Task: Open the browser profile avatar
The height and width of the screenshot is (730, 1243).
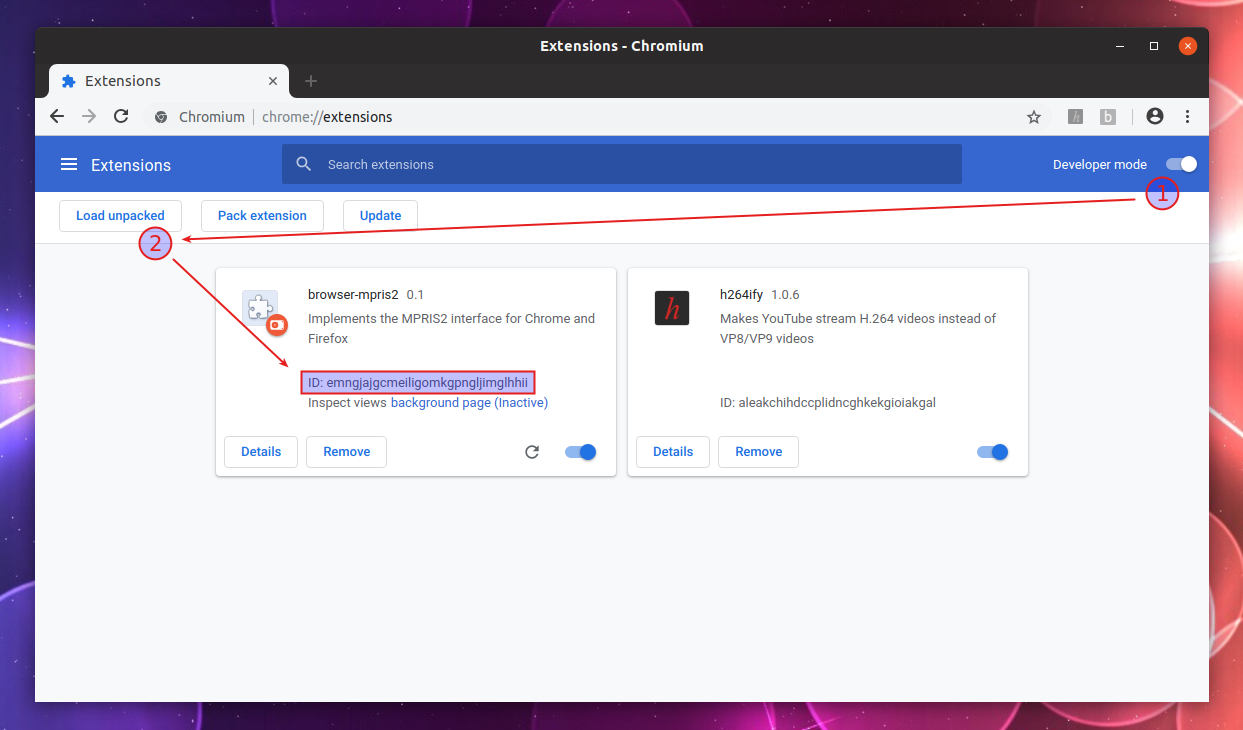Action: (1154, 117)
